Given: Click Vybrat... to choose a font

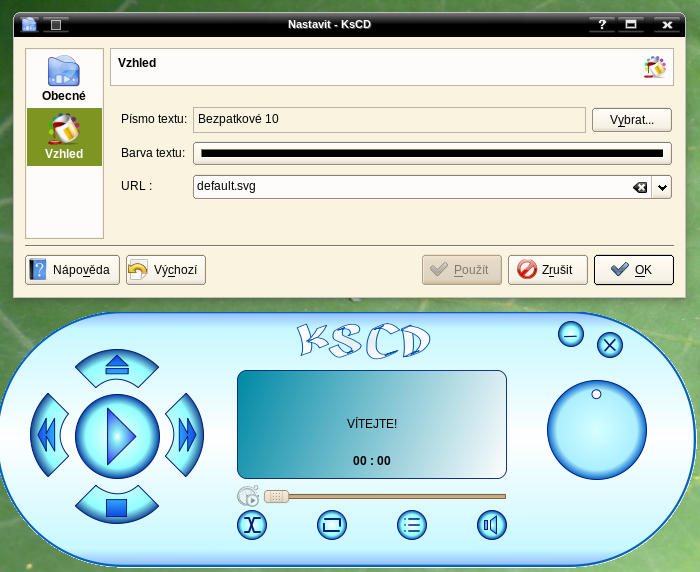Looking at the screenshot, I should pos(632,120).
